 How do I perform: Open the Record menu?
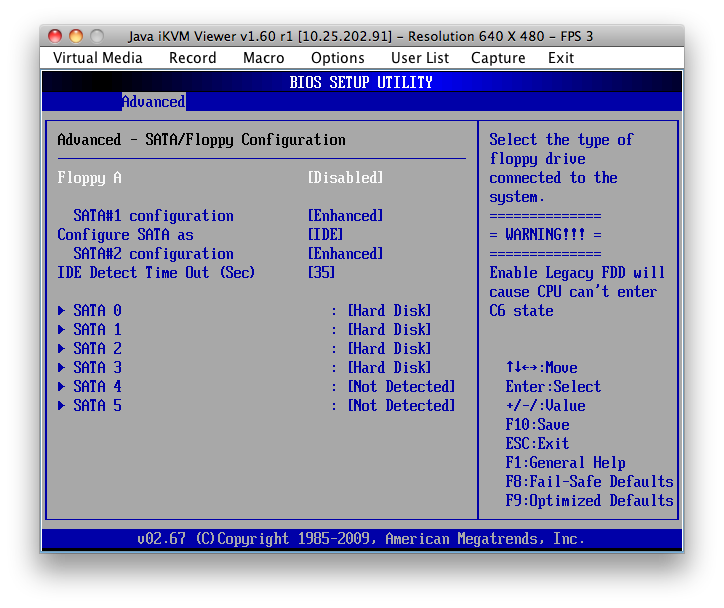coord(192,58)
